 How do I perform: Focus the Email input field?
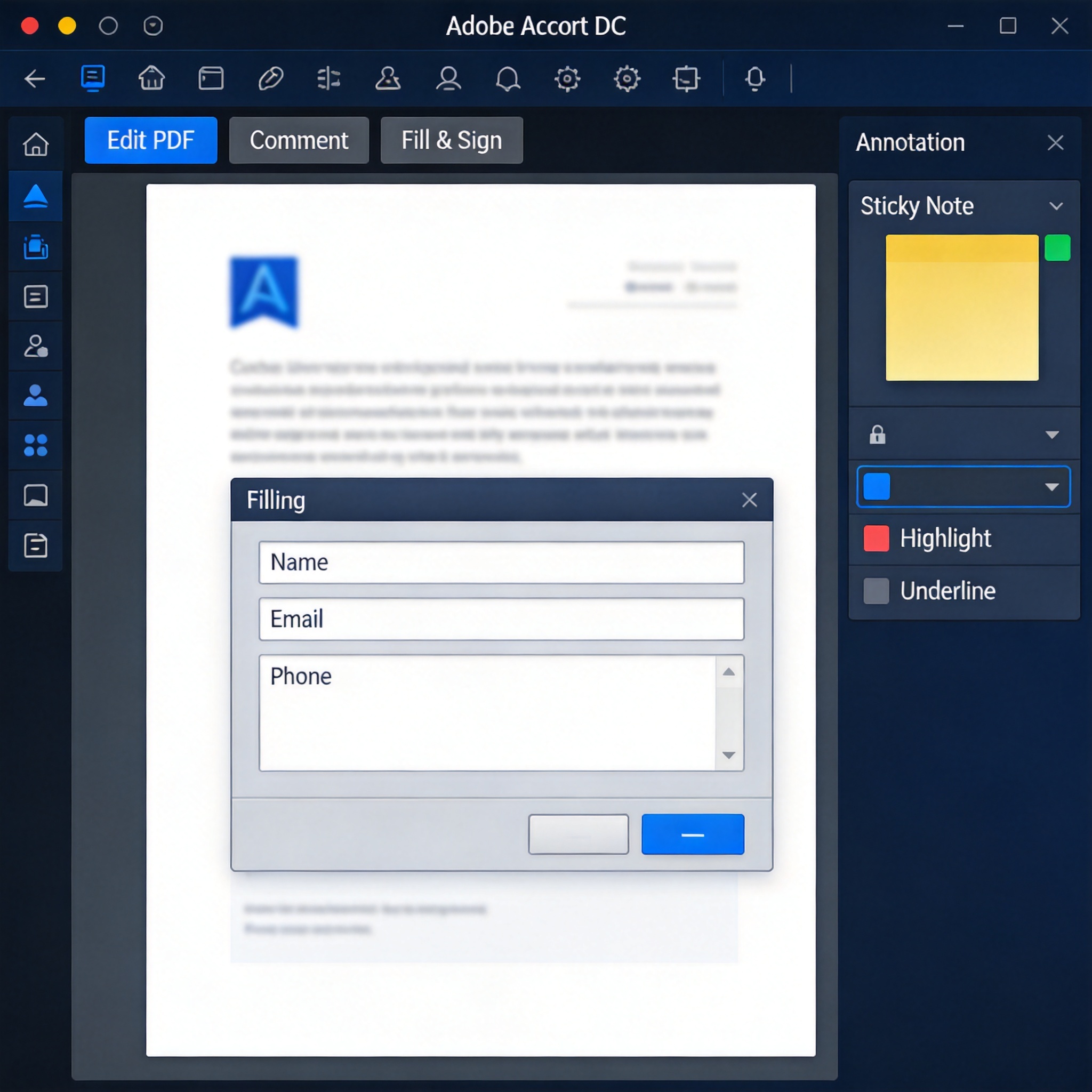[501, 619]
